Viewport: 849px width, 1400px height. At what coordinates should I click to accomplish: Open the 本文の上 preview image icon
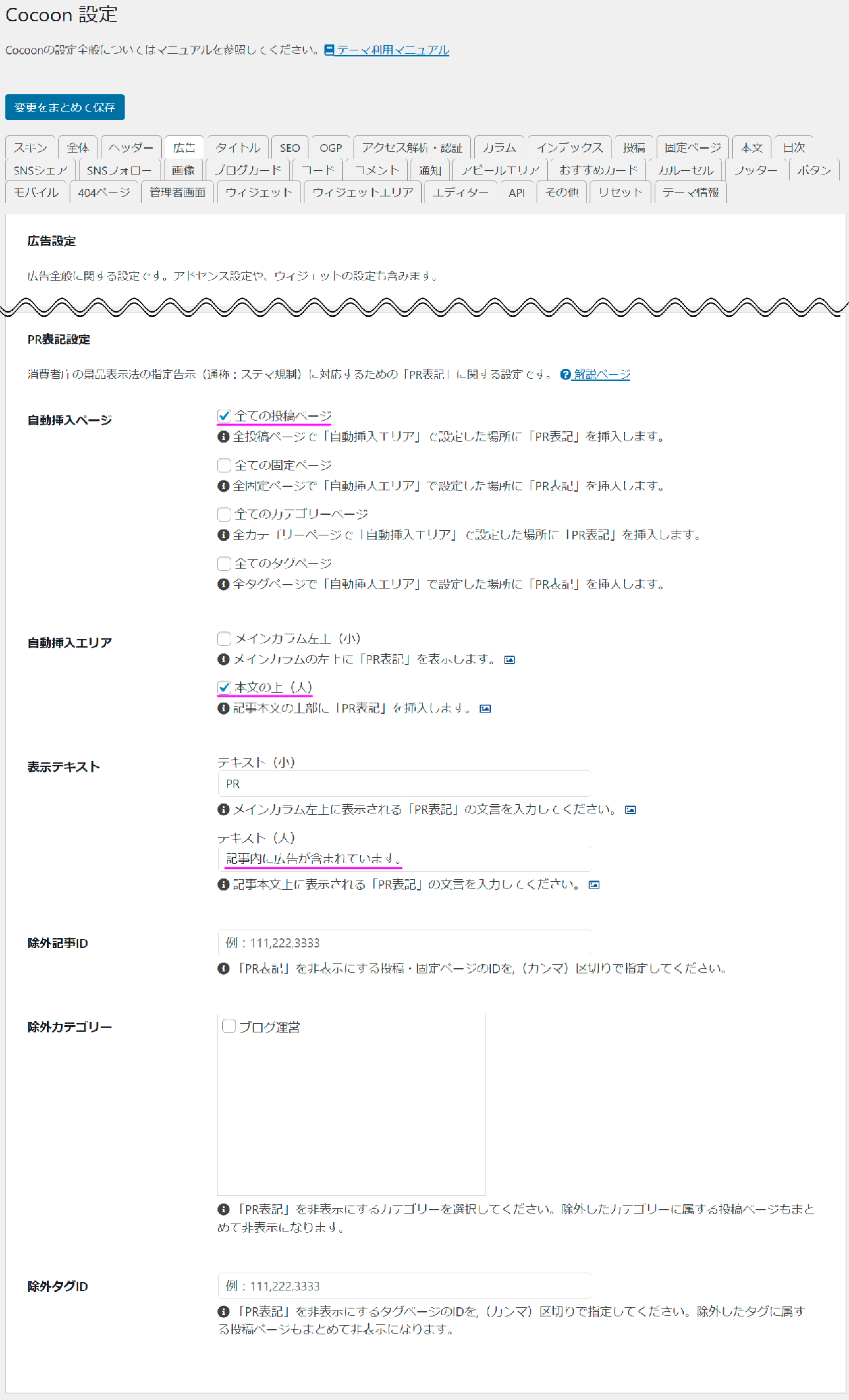(486, 709)
